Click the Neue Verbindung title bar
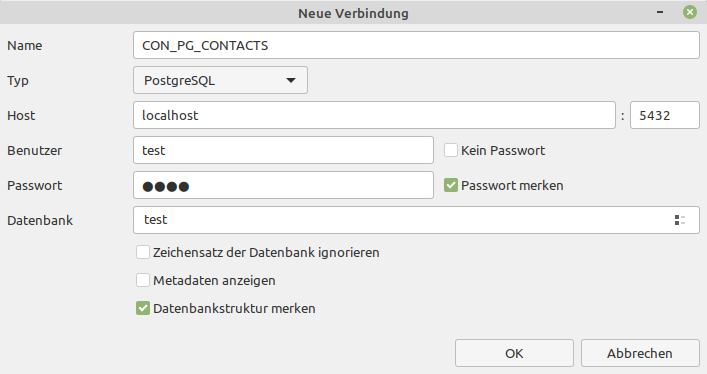707x374 pixels. 353,13
